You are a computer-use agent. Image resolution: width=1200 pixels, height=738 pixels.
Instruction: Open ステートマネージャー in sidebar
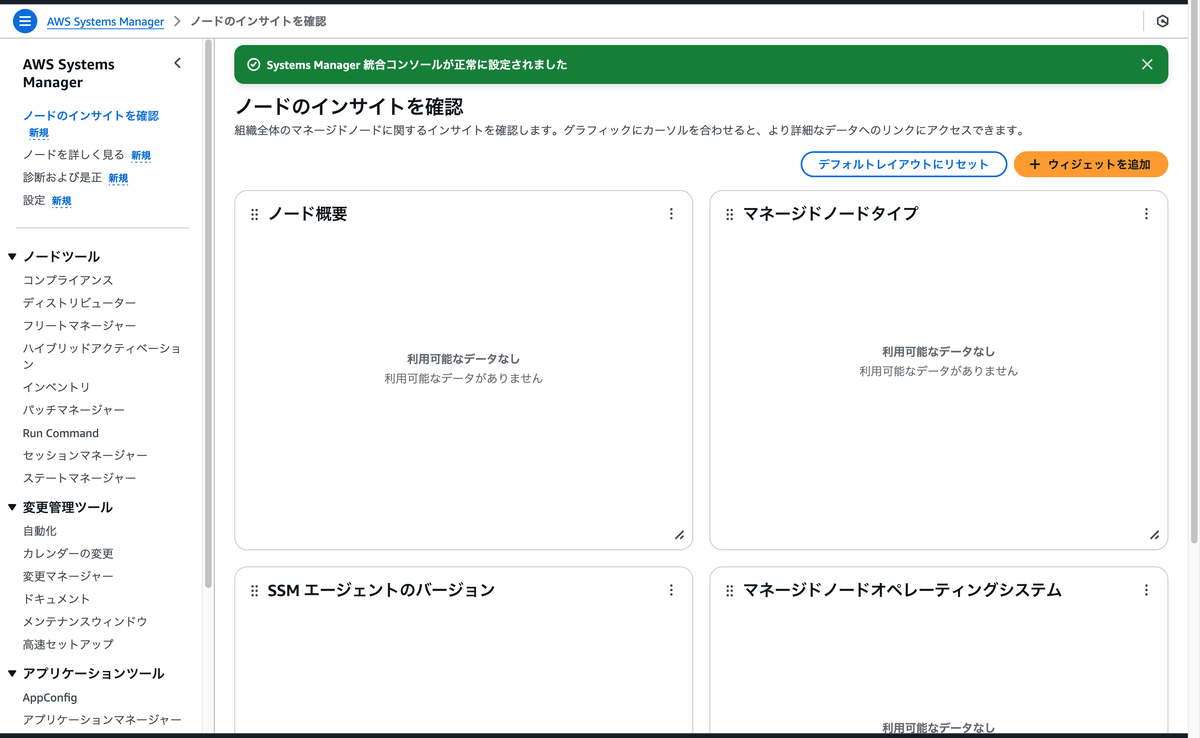point(79,478)
